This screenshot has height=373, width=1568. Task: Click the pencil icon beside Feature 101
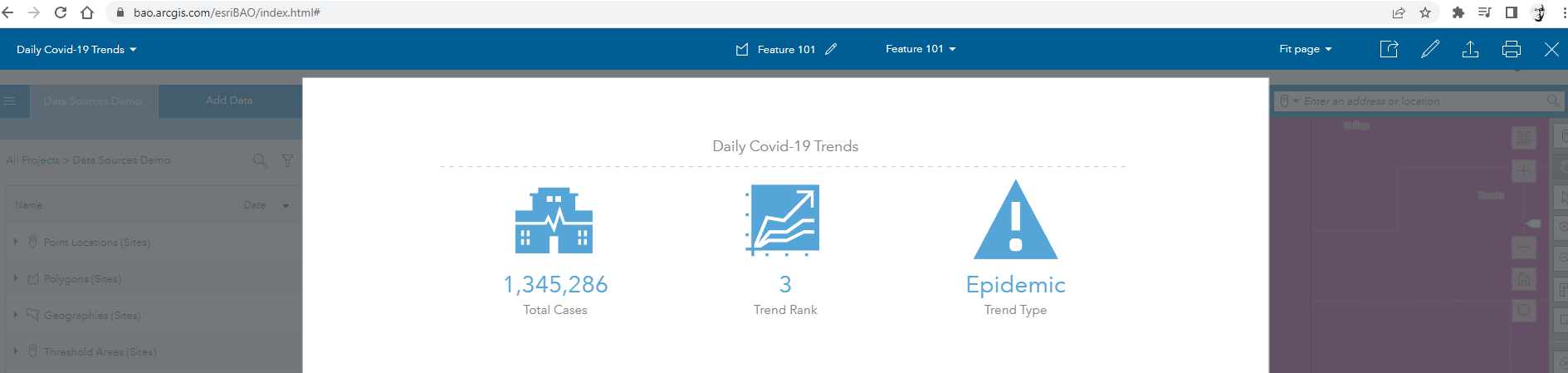[x=831, y=49]
